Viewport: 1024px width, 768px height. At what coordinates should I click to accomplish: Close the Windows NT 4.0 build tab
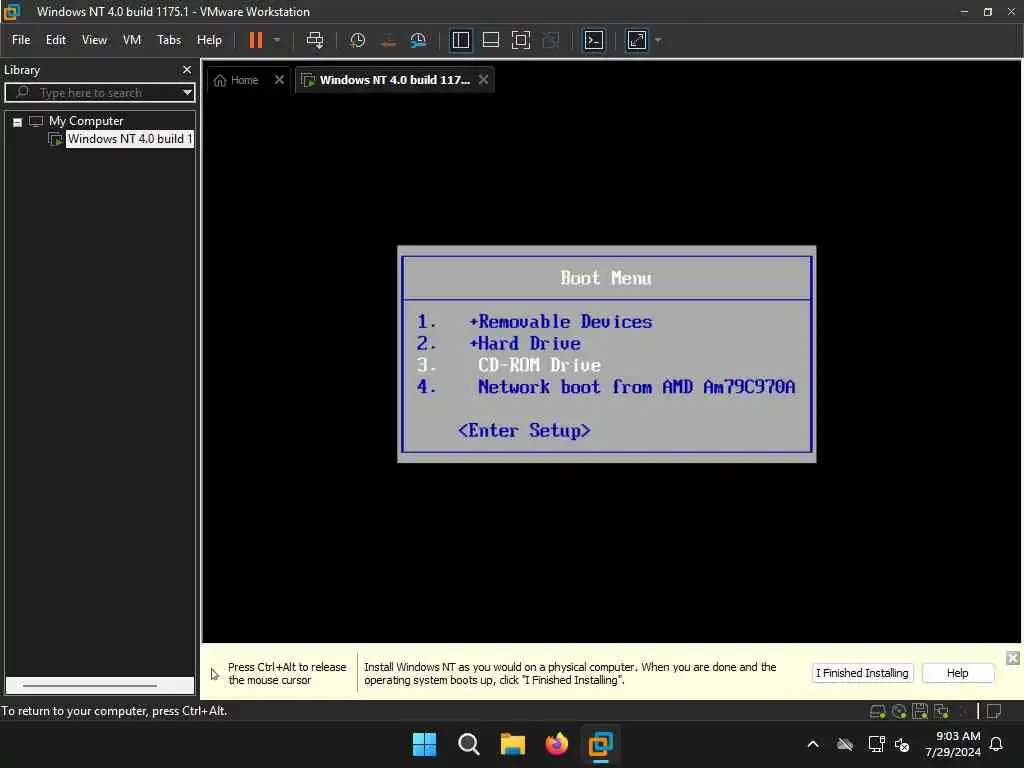click(483, 80)
